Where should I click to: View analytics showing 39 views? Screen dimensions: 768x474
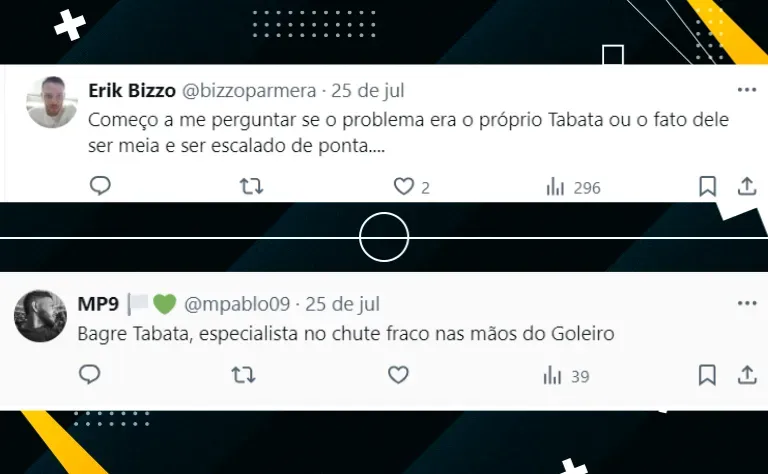point(566,376)
